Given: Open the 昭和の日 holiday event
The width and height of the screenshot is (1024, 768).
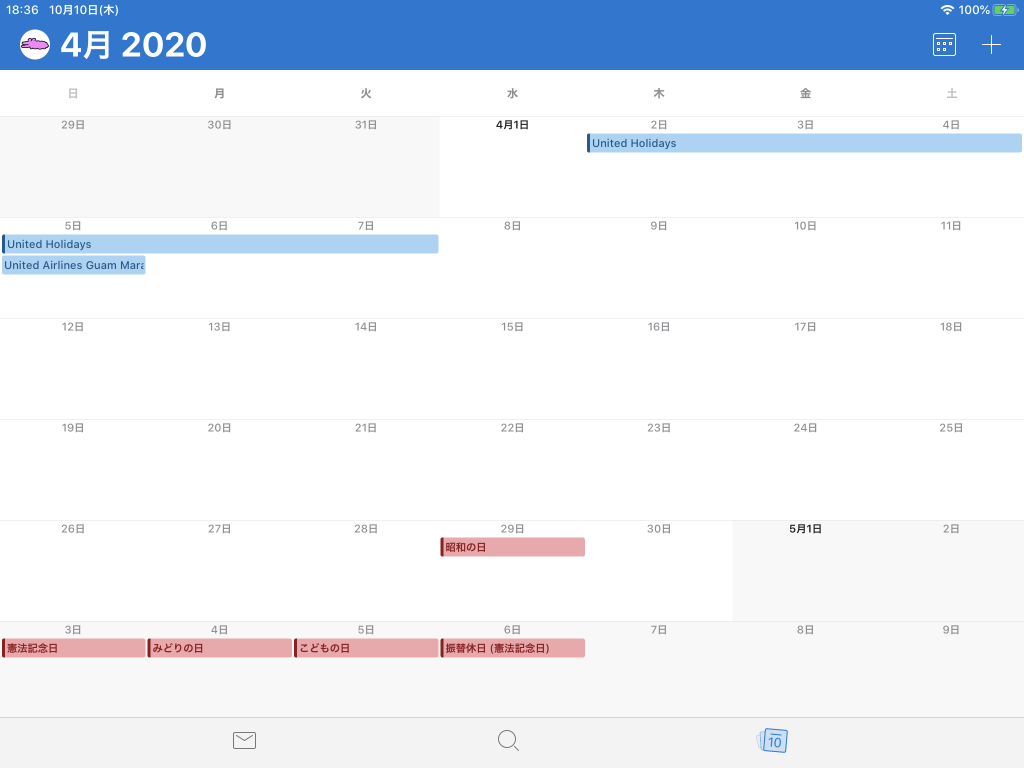Looking at the screenshot, I should 513,548.
